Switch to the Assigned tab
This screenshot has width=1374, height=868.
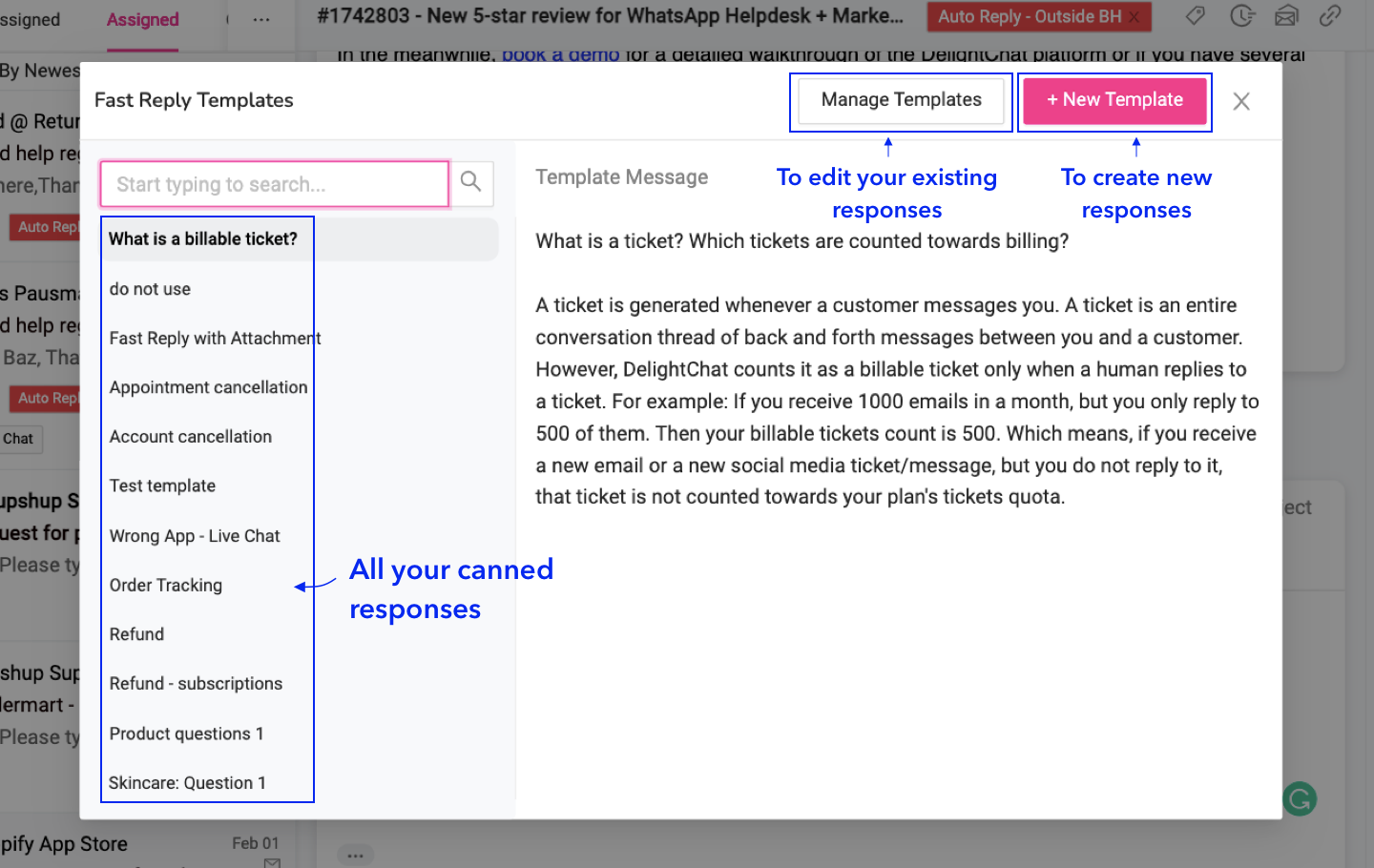[142, 20]
